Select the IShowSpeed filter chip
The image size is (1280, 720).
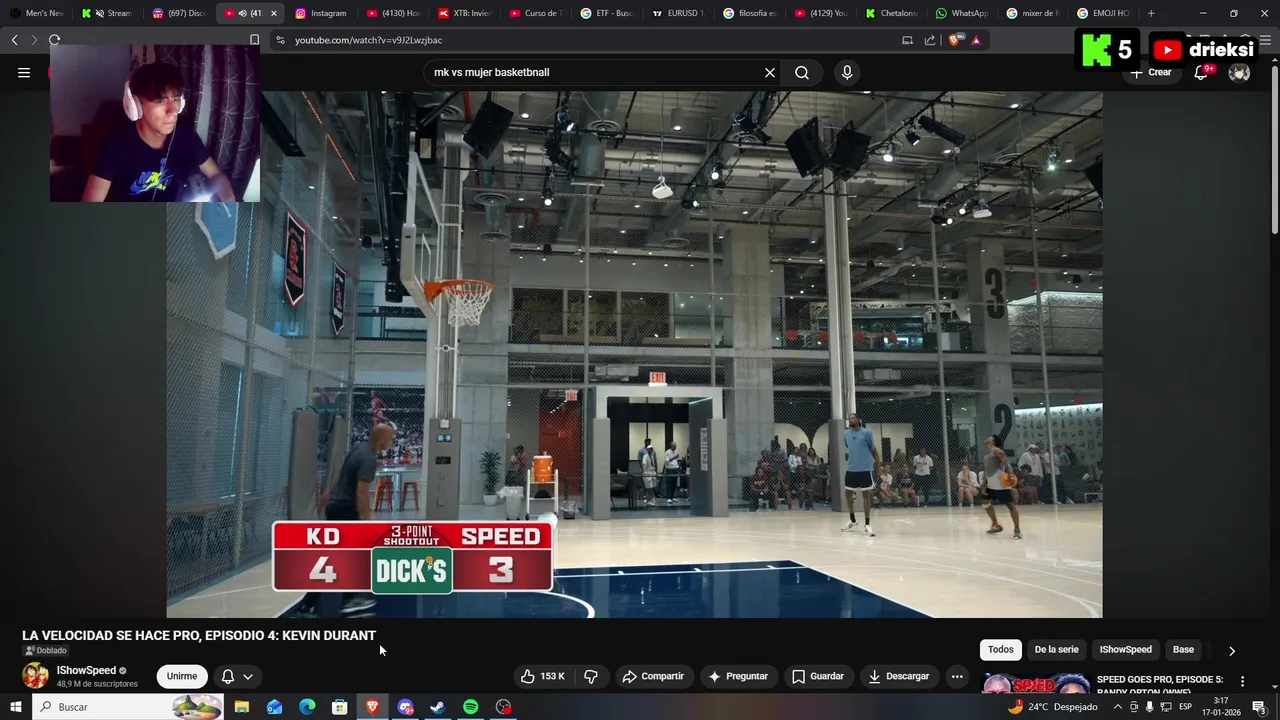1125,649
